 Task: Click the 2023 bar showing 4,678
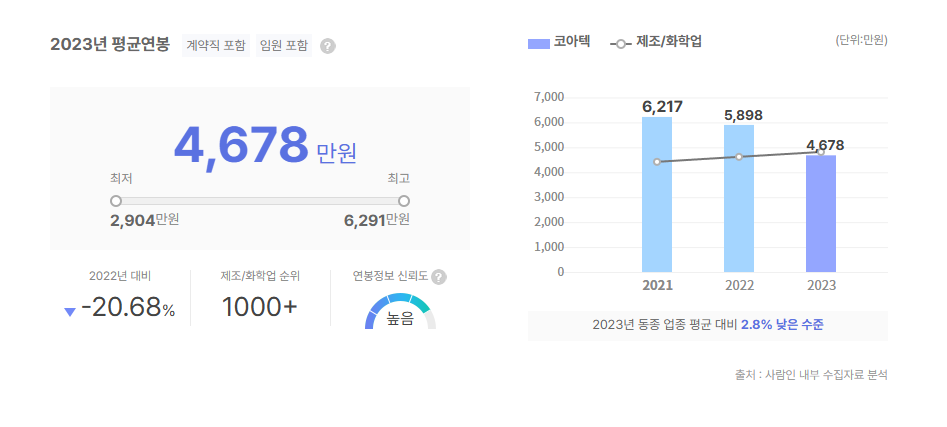click(821, 214)
